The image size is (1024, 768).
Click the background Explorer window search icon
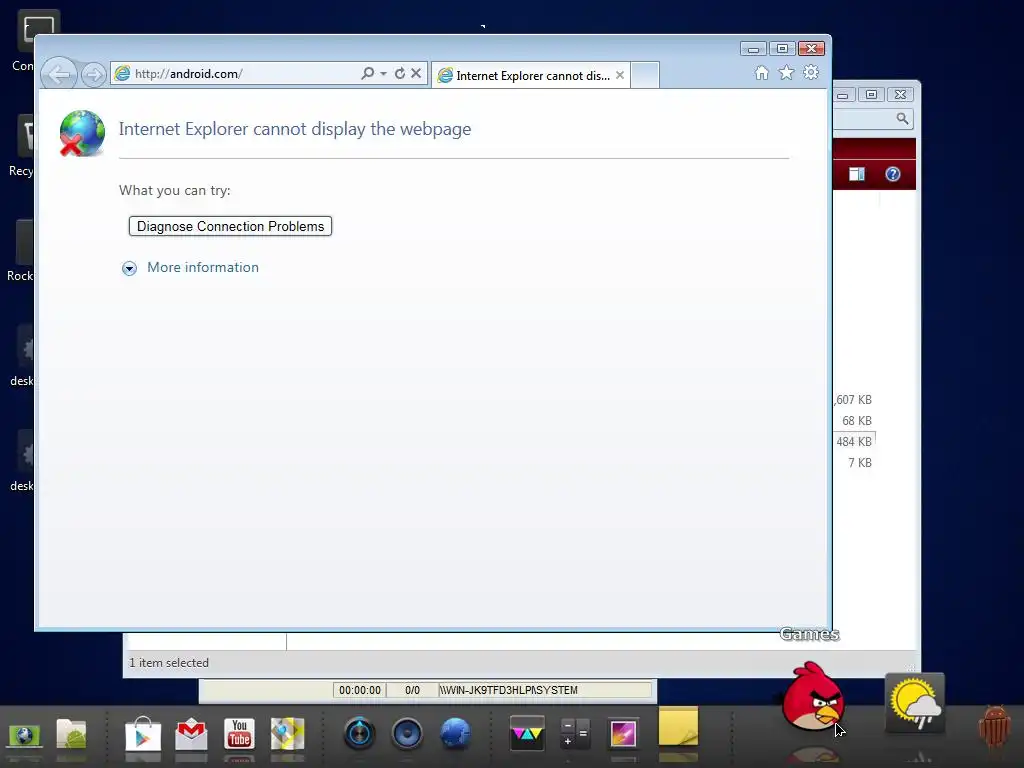tap(902, 119)
